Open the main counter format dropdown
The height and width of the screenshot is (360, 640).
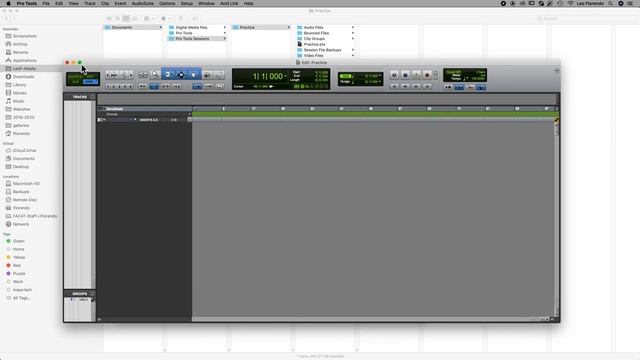click(286, 76)
